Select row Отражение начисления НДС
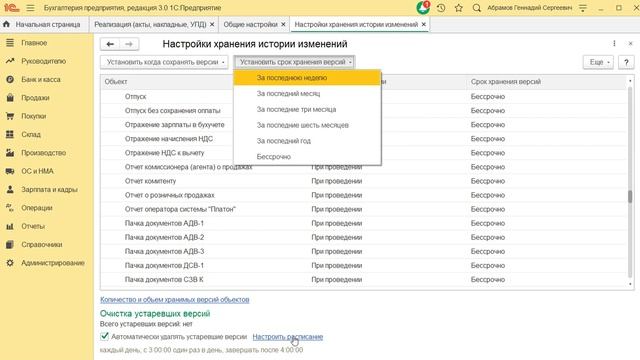 (169, 139)
